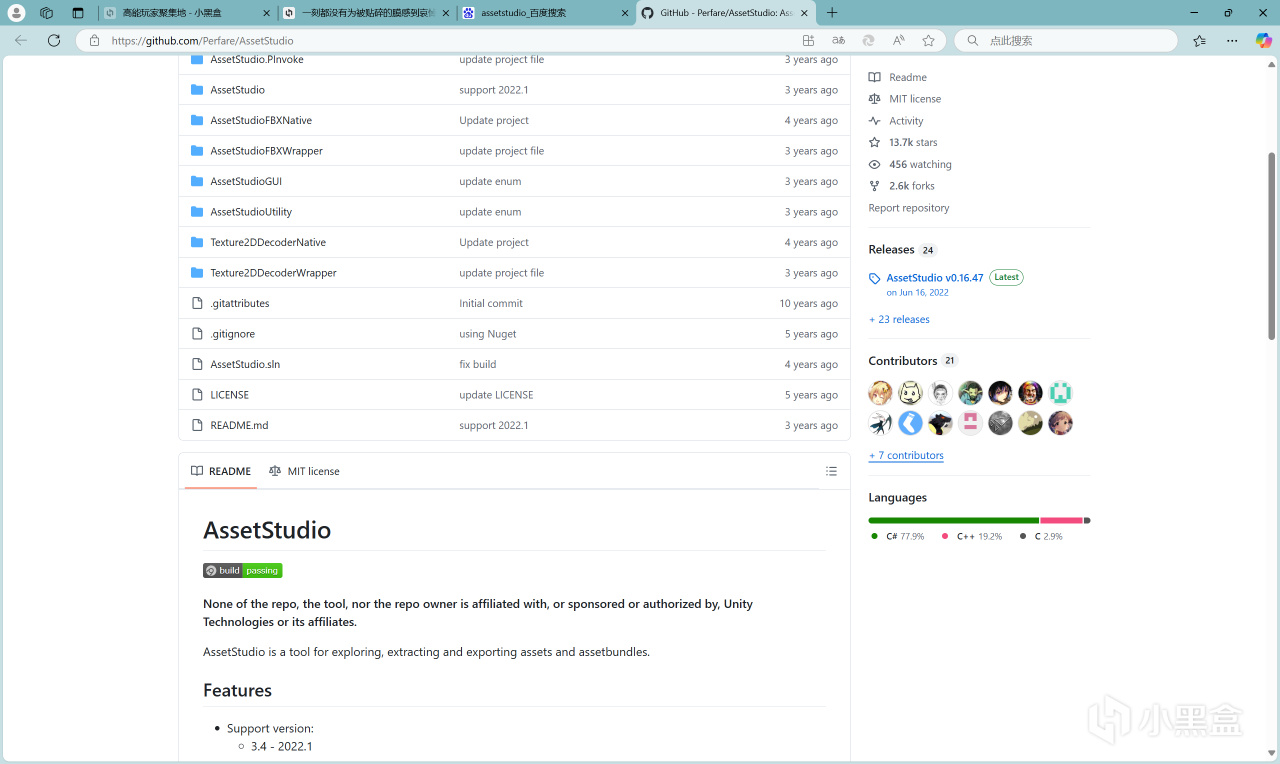
Task: Open the AssetStudioGUI folder
Action: 246,181
